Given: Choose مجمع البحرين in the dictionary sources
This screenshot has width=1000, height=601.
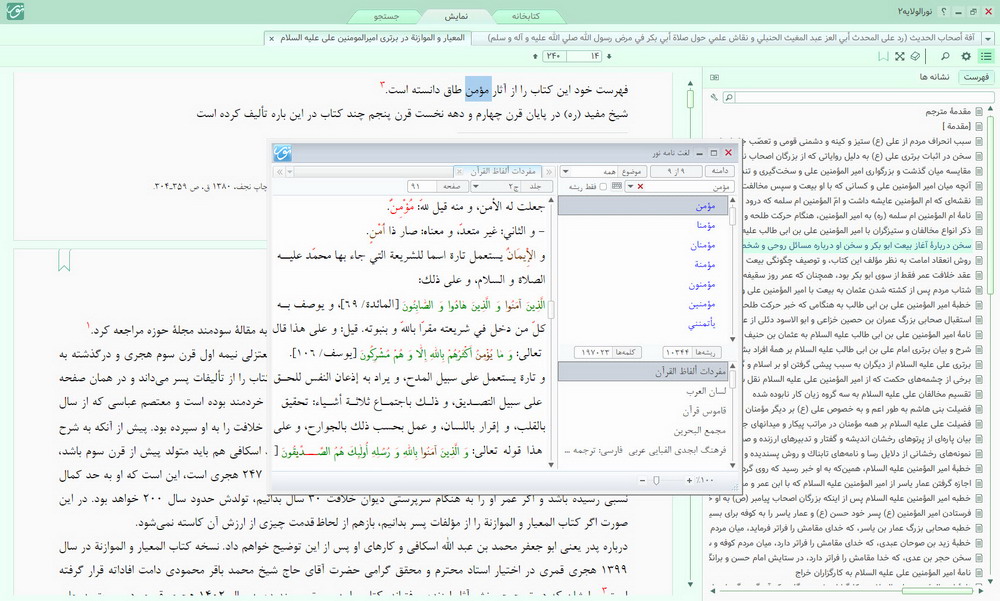Looking at the screenshot, I should pos(700,431).
